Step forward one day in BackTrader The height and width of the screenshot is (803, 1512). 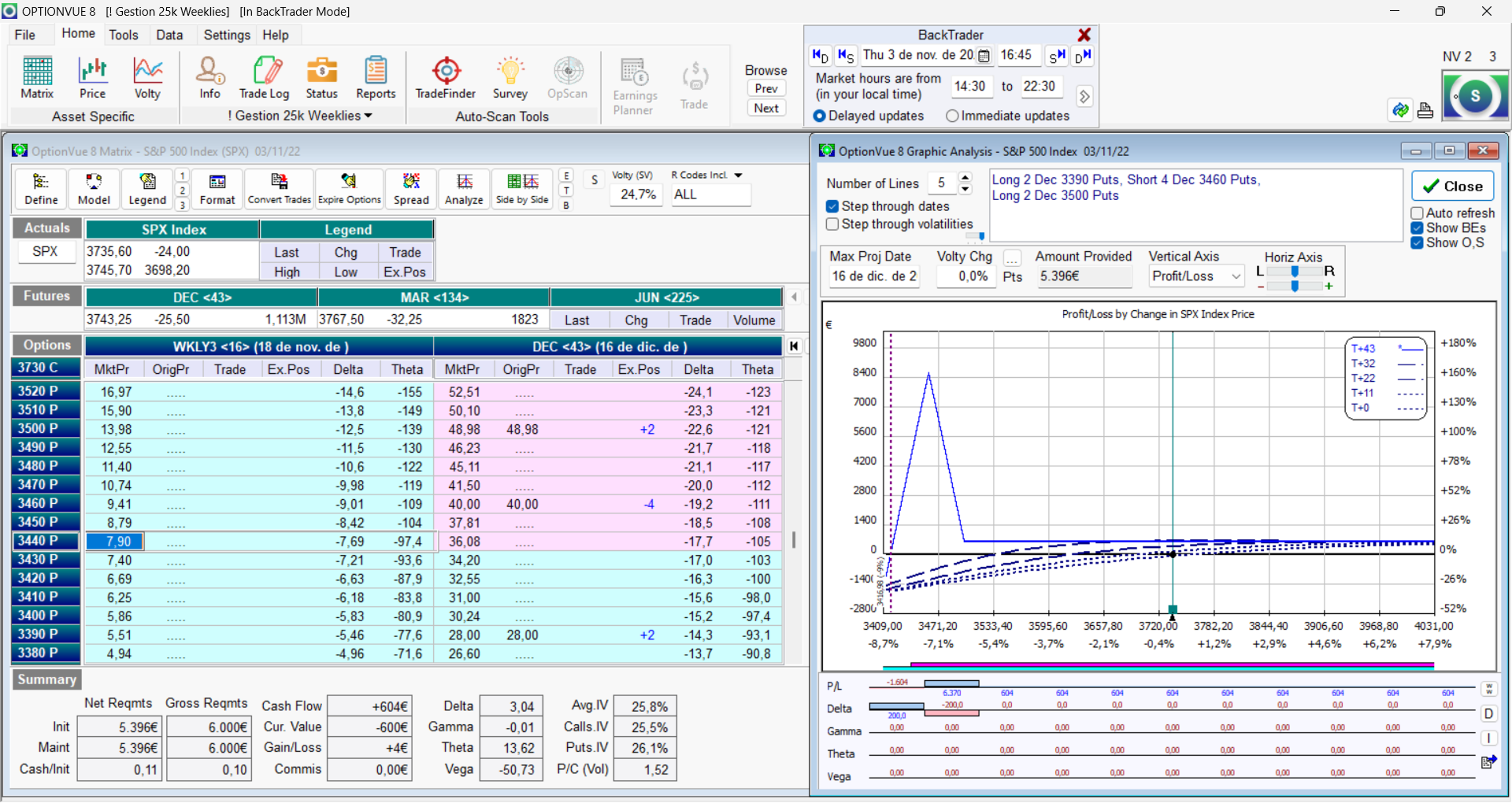tap(1083, 56)
